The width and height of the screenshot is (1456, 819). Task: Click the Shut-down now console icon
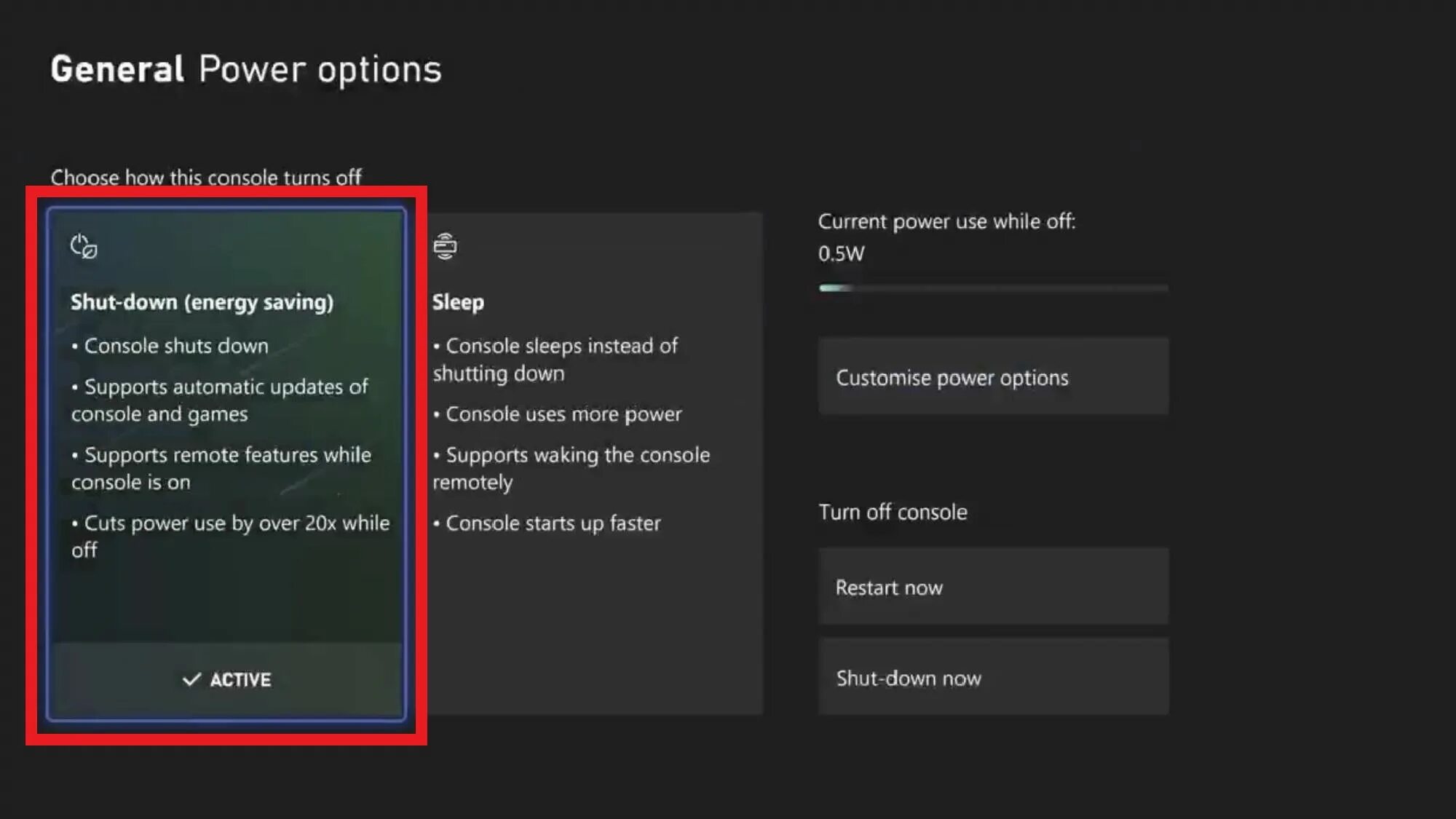994,678
